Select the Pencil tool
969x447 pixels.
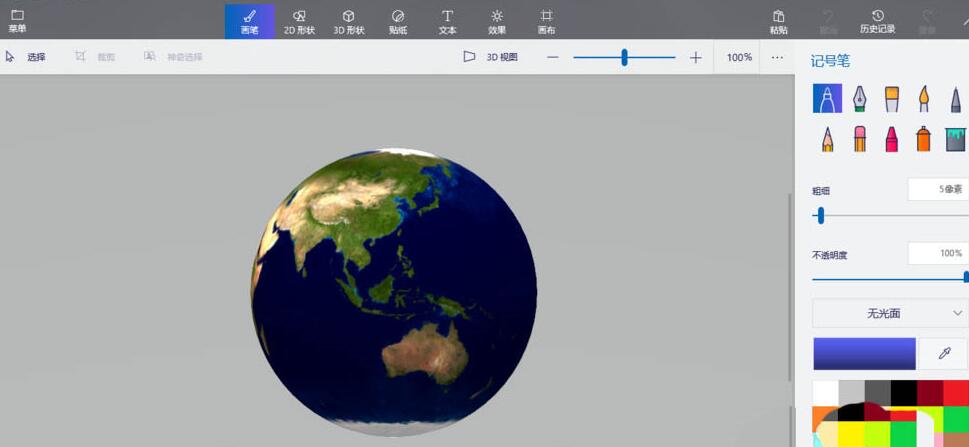[x=827, y=138]
